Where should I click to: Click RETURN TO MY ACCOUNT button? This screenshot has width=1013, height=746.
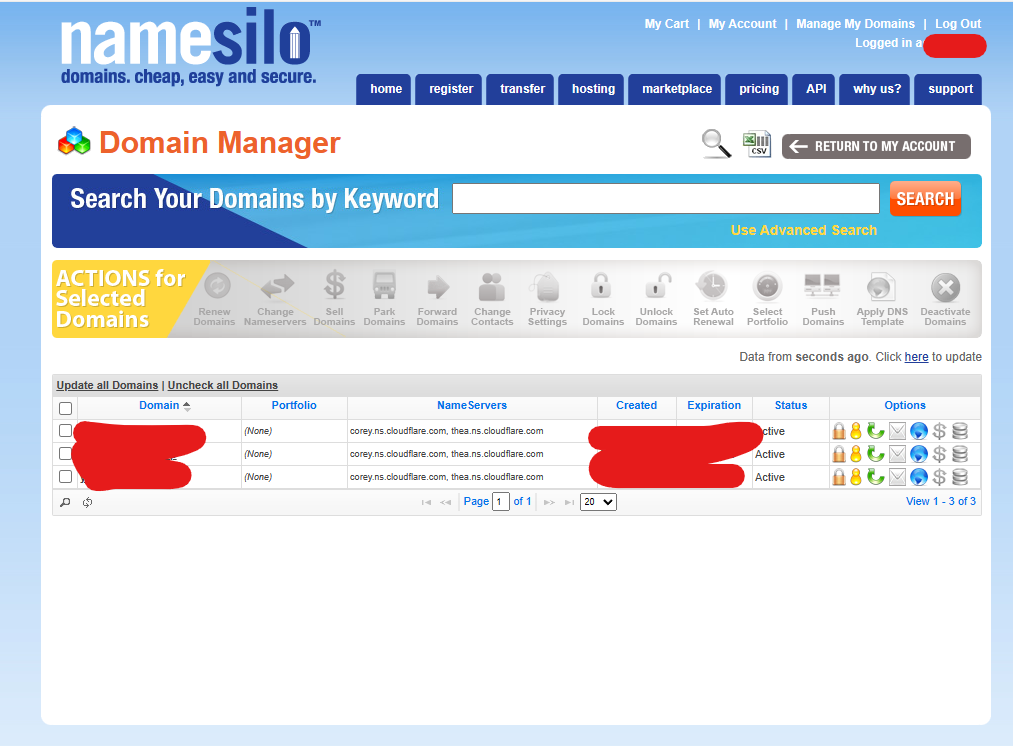[x=876, y=147]
